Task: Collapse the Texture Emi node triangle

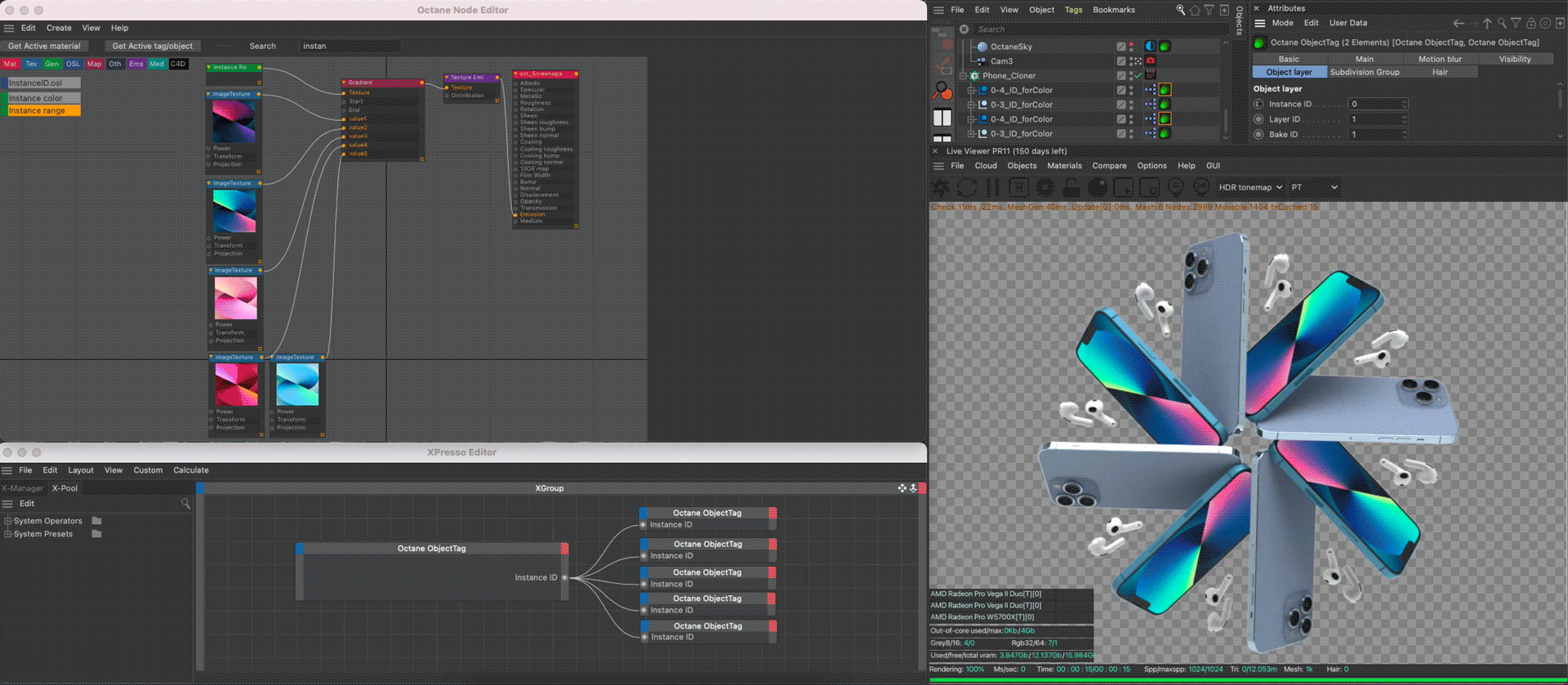Action: [x=448, y=78]
